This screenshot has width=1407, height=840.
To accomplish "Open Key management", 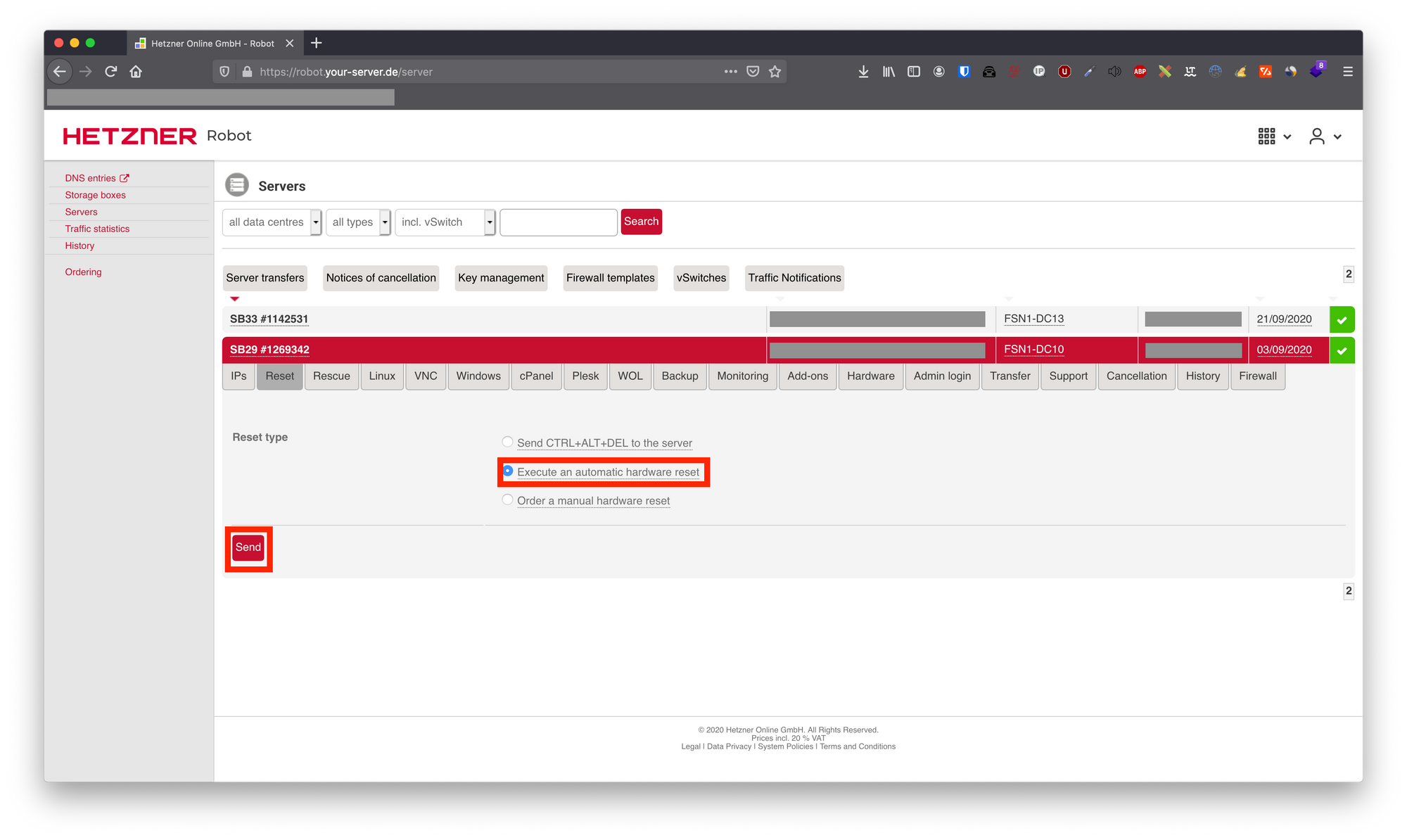I will pos(501,278).
